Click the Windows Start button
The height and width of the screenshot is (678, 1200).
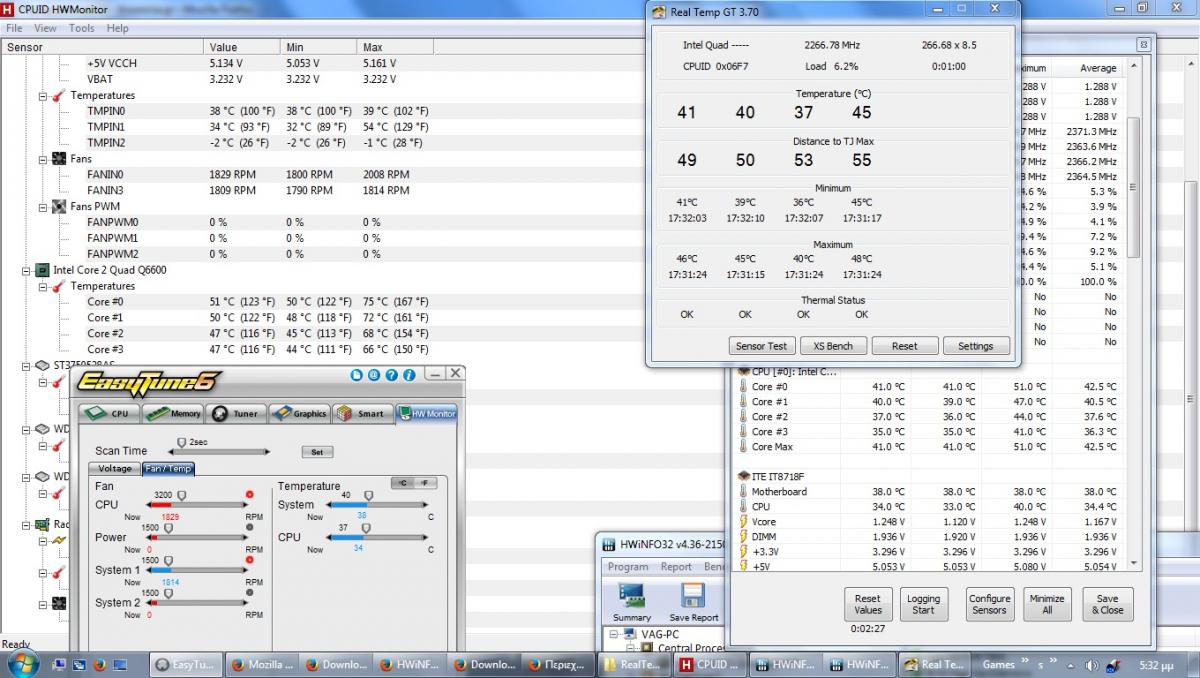22,663
